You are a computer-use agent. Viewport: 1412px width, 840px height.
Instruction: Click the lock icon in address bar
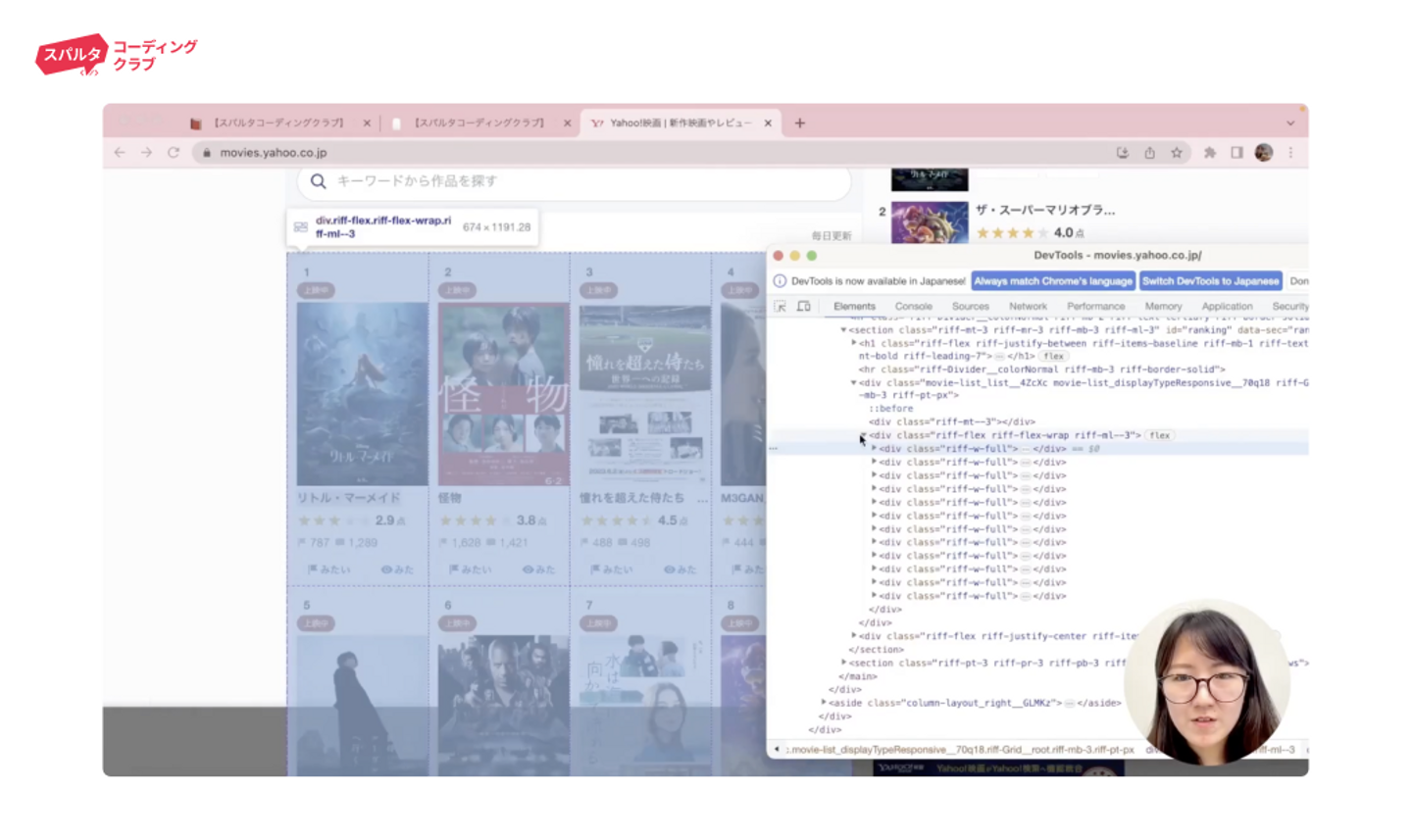tap(206, 153)
